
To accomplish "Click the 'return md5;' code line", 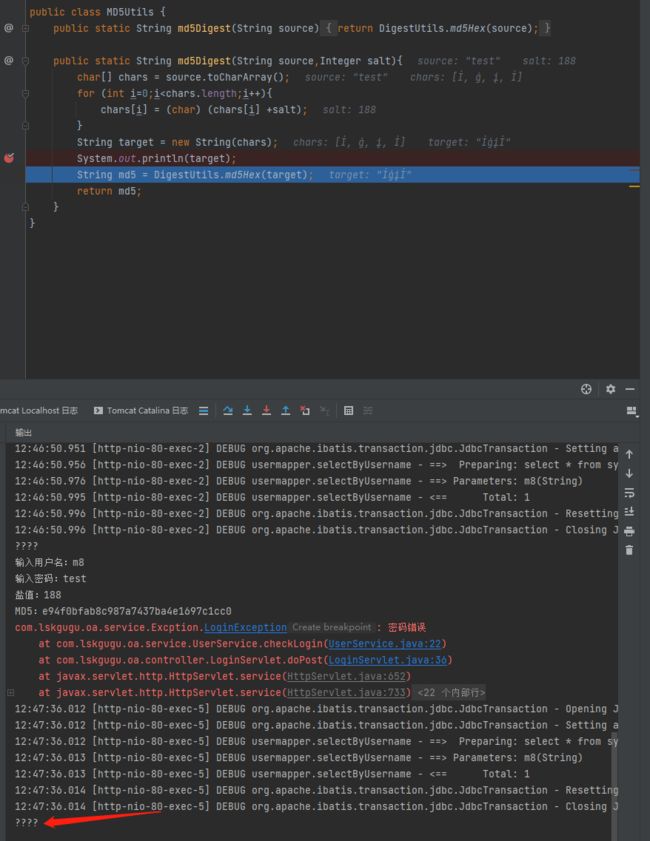I will (x=109, y=191).
